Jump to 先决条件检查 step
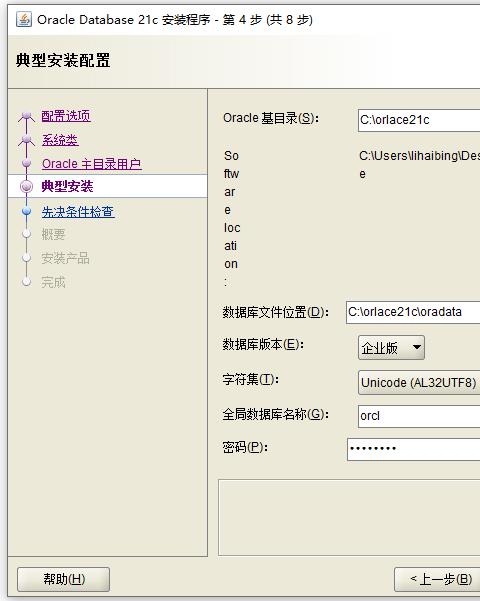 [78, 212]
